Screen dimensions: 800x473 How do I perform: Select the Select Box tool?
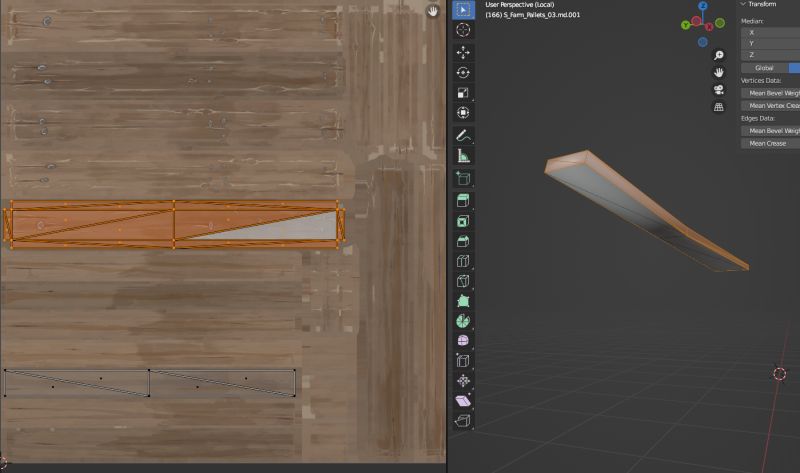[463, 10]
